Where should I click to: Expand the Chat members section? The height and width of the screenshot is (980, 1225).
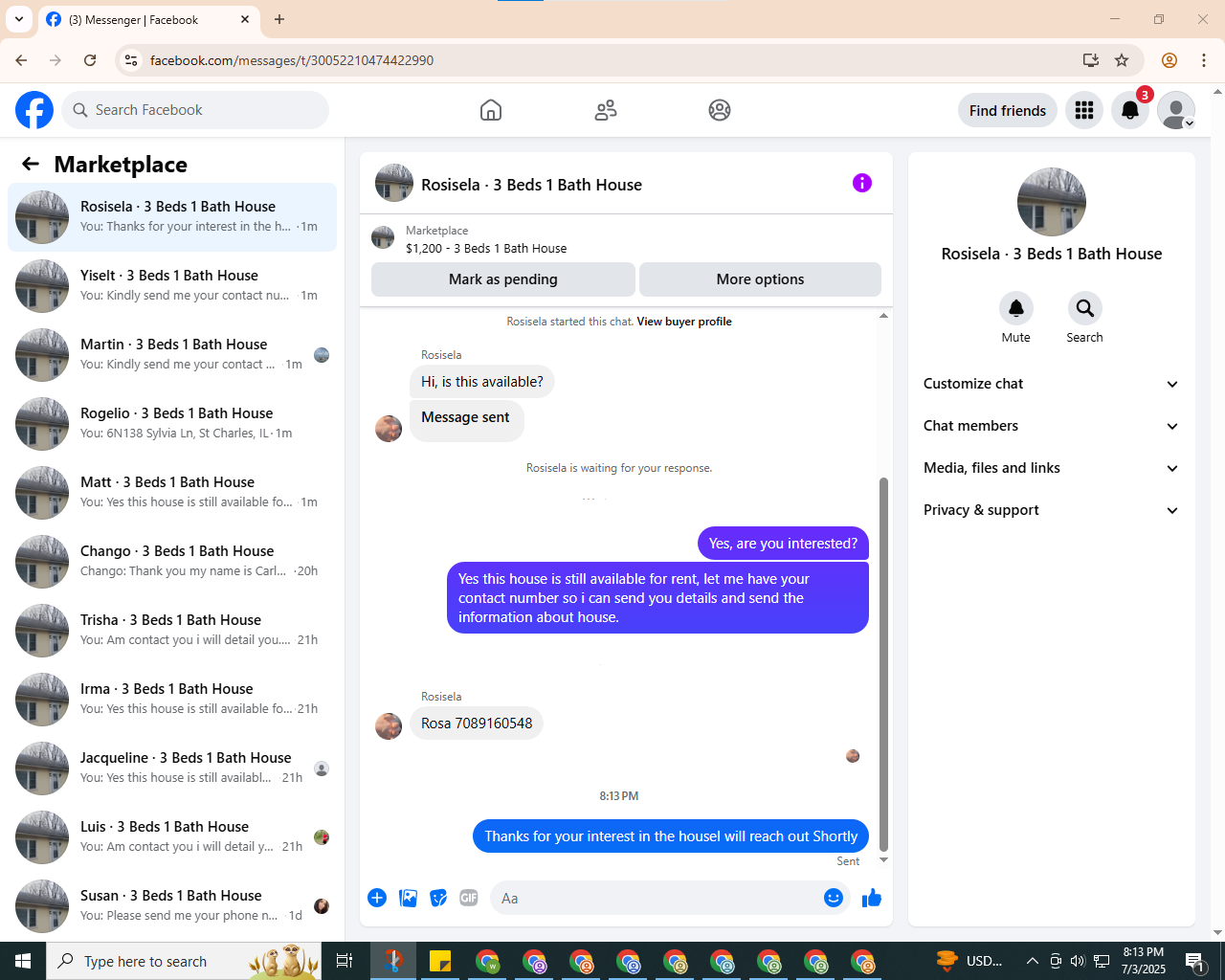[x=1052, y=426]
